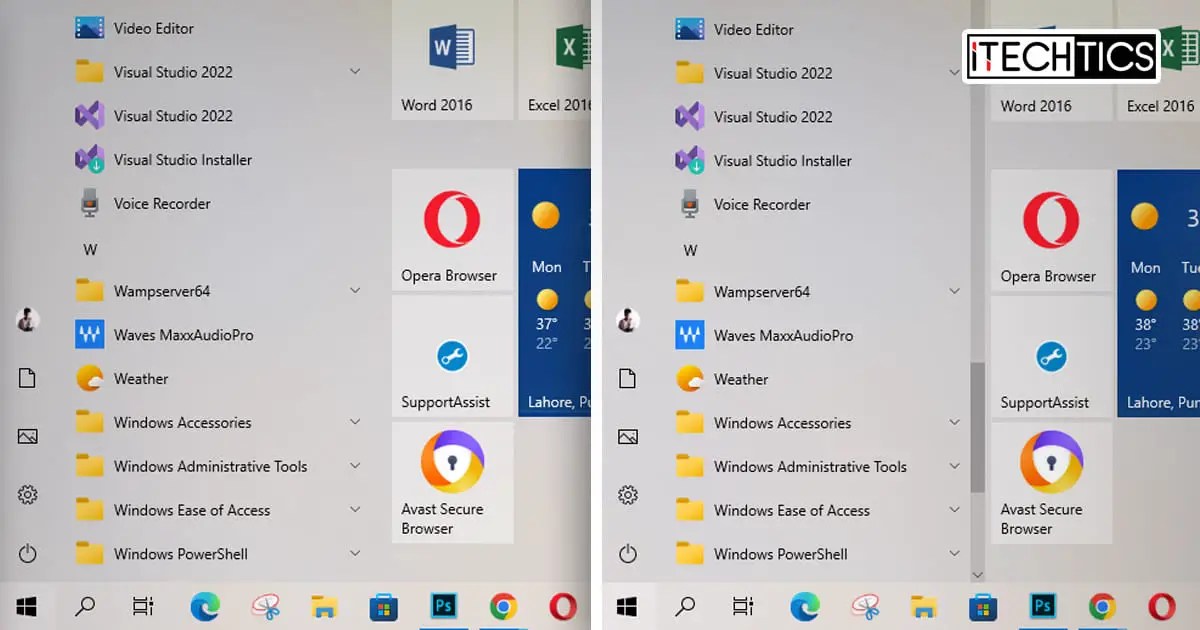Open the Power menu
Viewport: 1200px width, 630px height.
coord(27,553)
